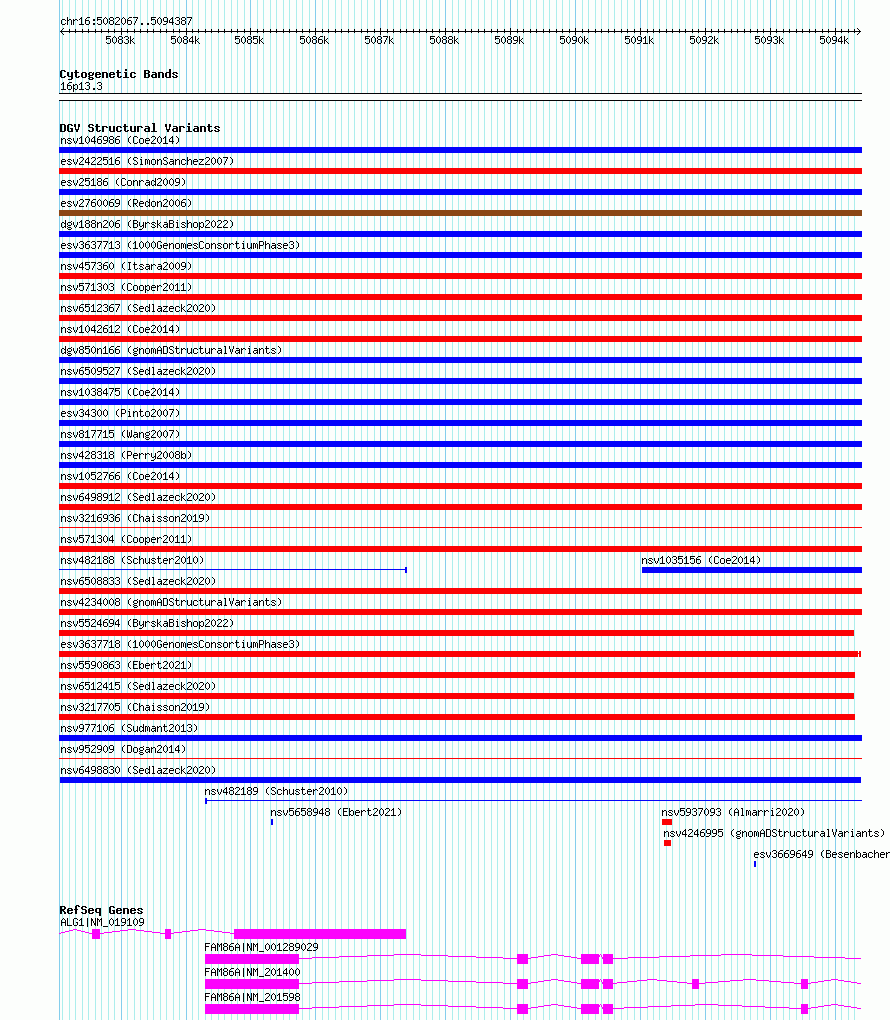Open nsv6509527 (Sedlazeck2020) entry

pos(138,371)
